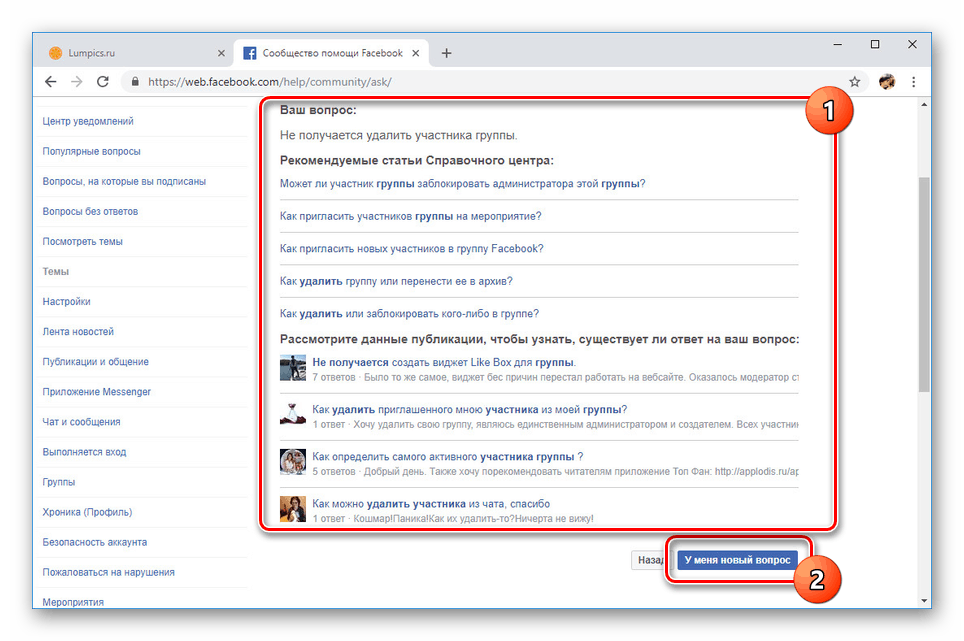The width and height of the screenshot is (964, 641).
Task: Open a new tab with plus
Action: [446, 53]
